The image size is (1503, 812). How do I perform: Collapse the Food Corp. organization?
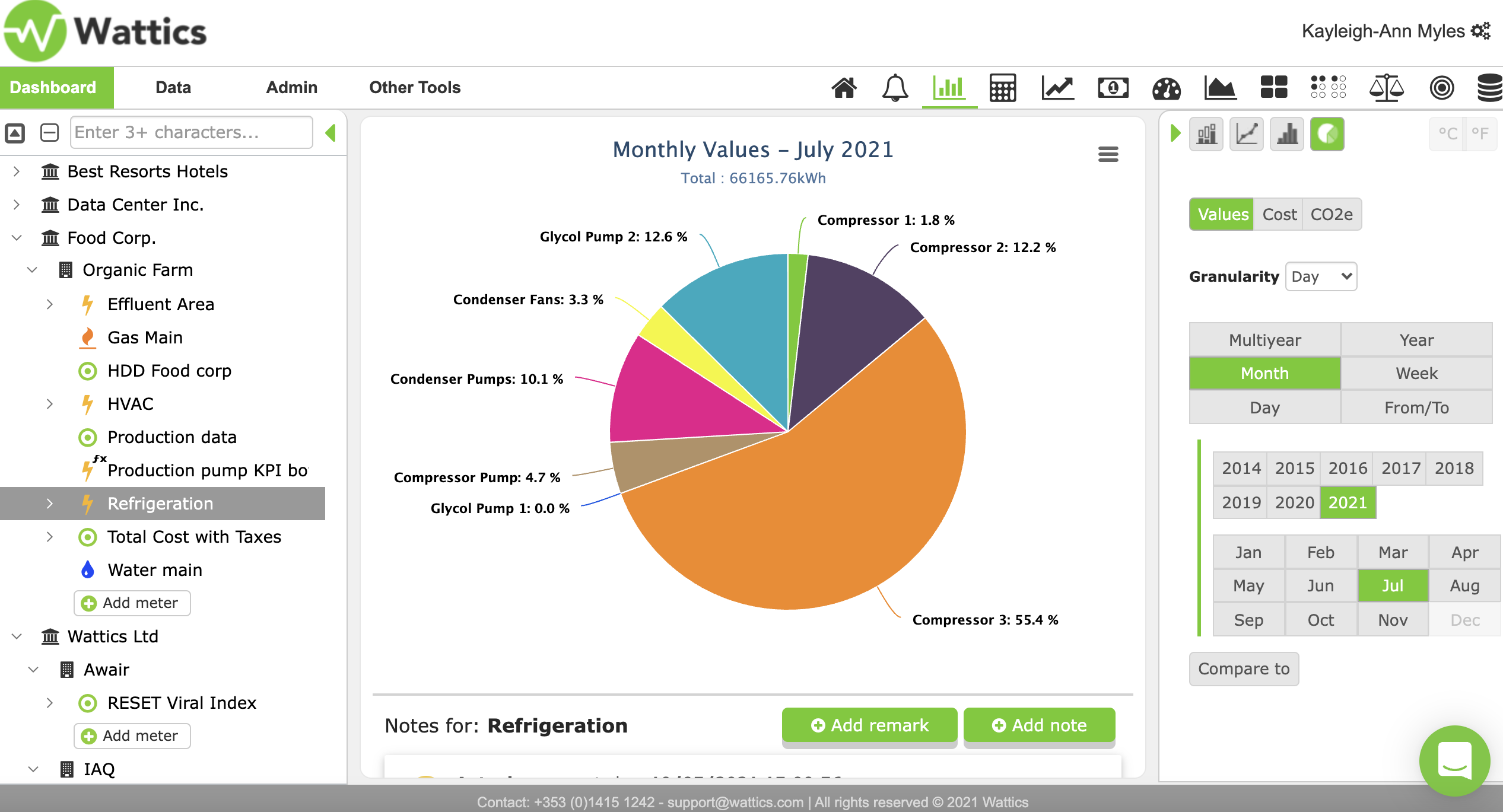click(17, 238)
